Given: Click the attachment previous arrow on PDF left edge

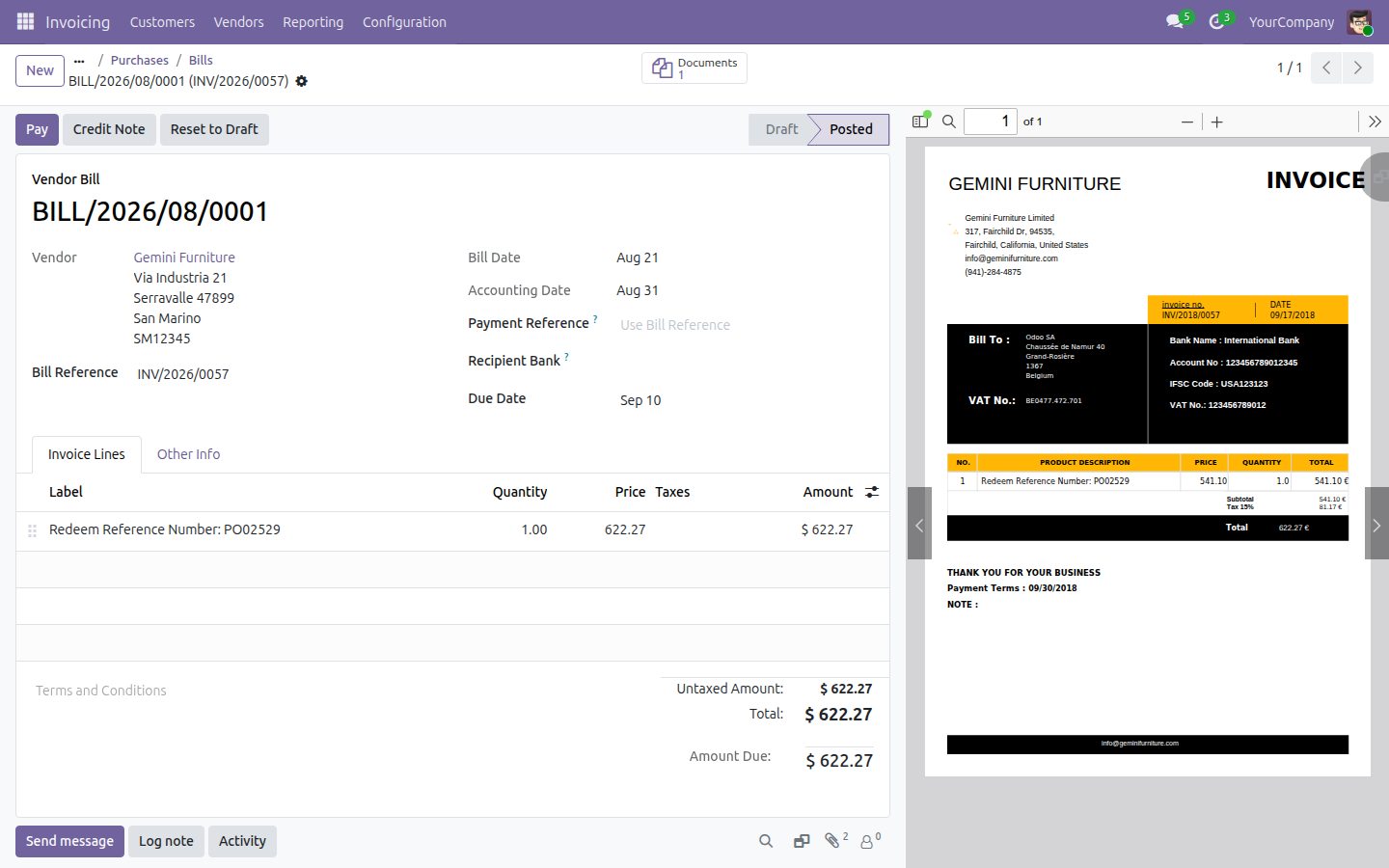Looking at the screenshot, I should click(919, 524).
